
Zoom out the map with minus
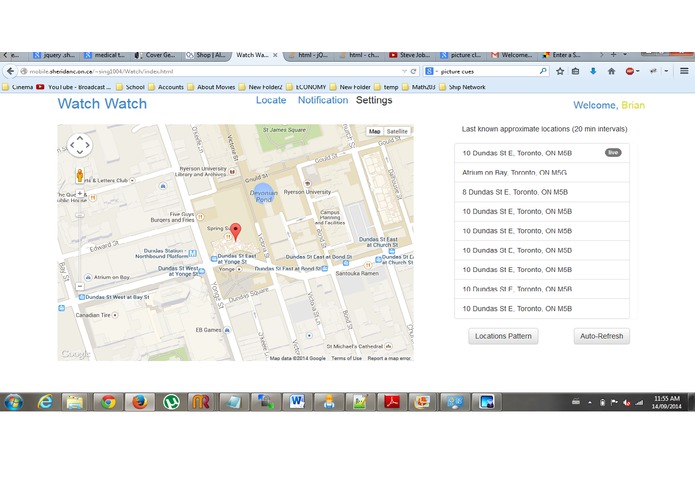pos(80,286)
